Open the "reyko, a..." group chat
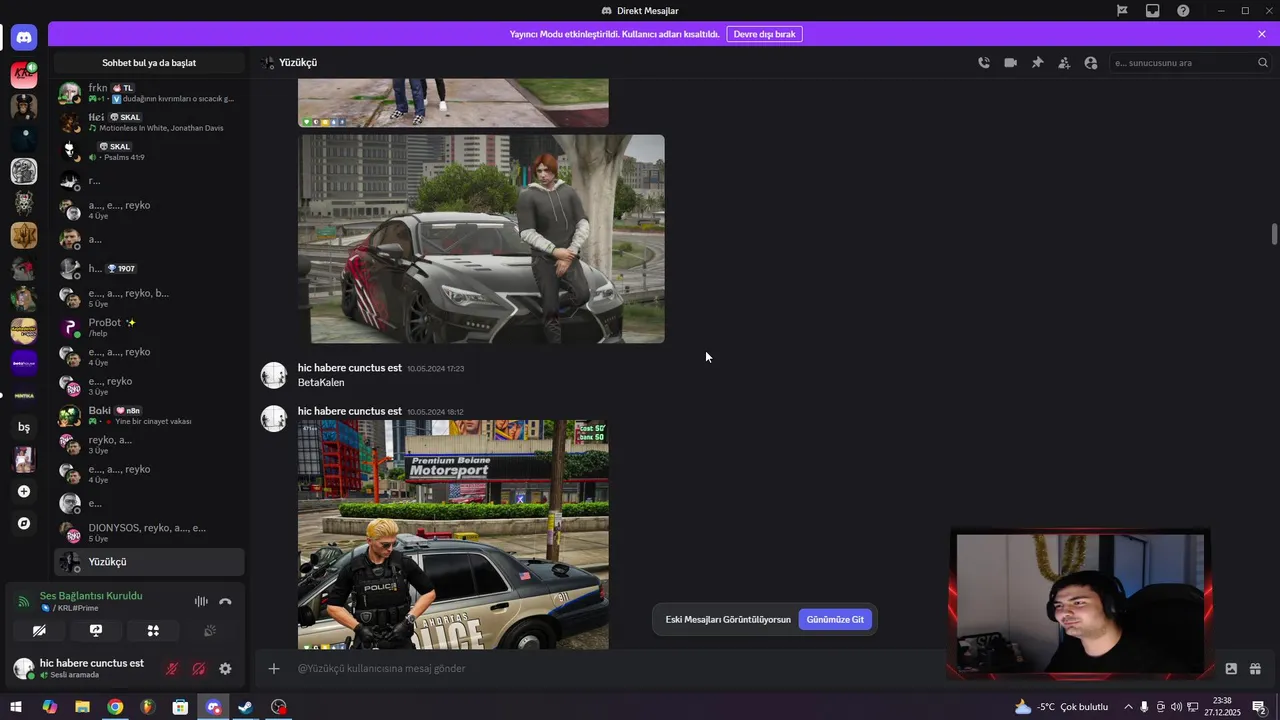The image size is (1280, 720). (149, 444)
